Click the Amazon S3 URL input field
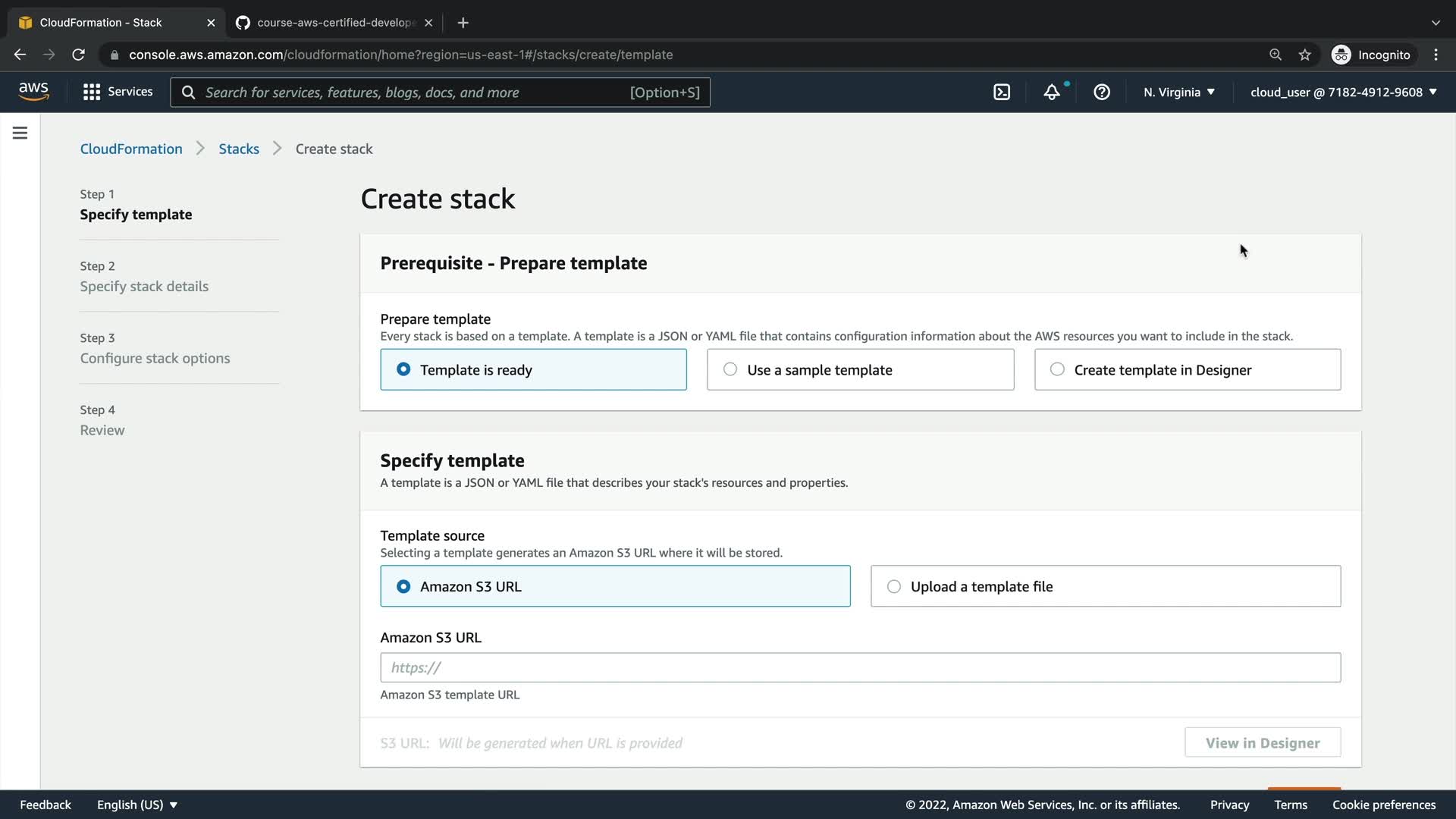This screenshot has width=1456, height=819. click(x=860, y=667)
